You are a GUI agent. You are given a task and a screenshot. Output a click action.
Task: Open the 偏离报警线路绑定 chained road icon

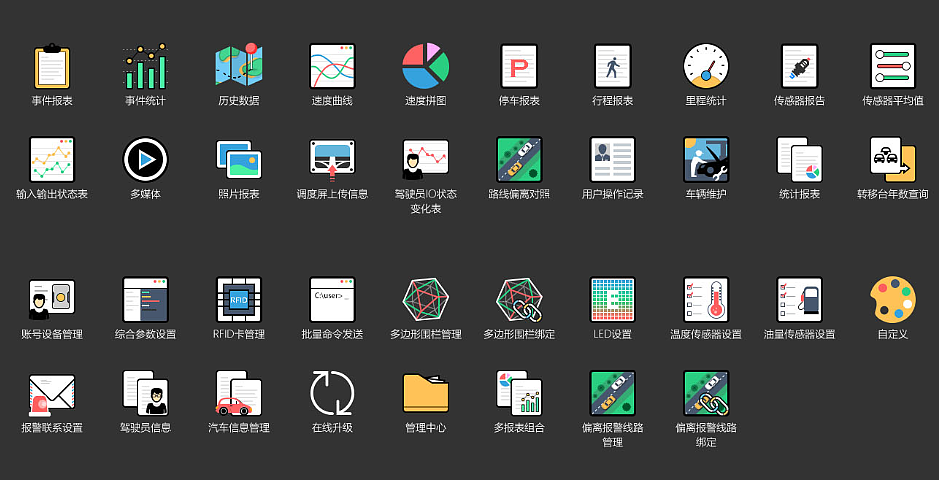706,393
